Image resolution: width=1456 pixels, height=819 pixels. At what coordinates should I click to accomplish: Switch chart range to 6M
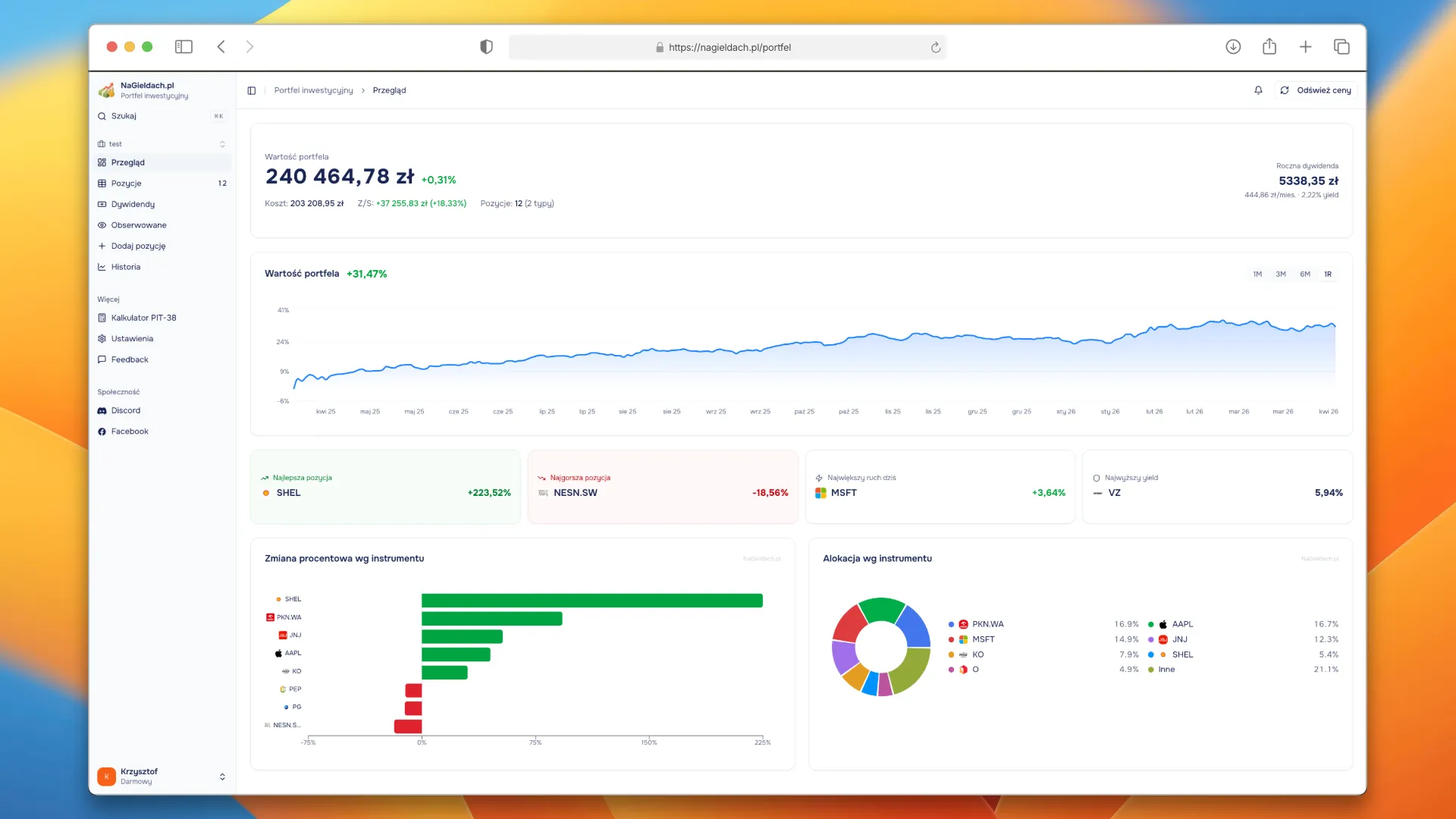(1305, 275)
